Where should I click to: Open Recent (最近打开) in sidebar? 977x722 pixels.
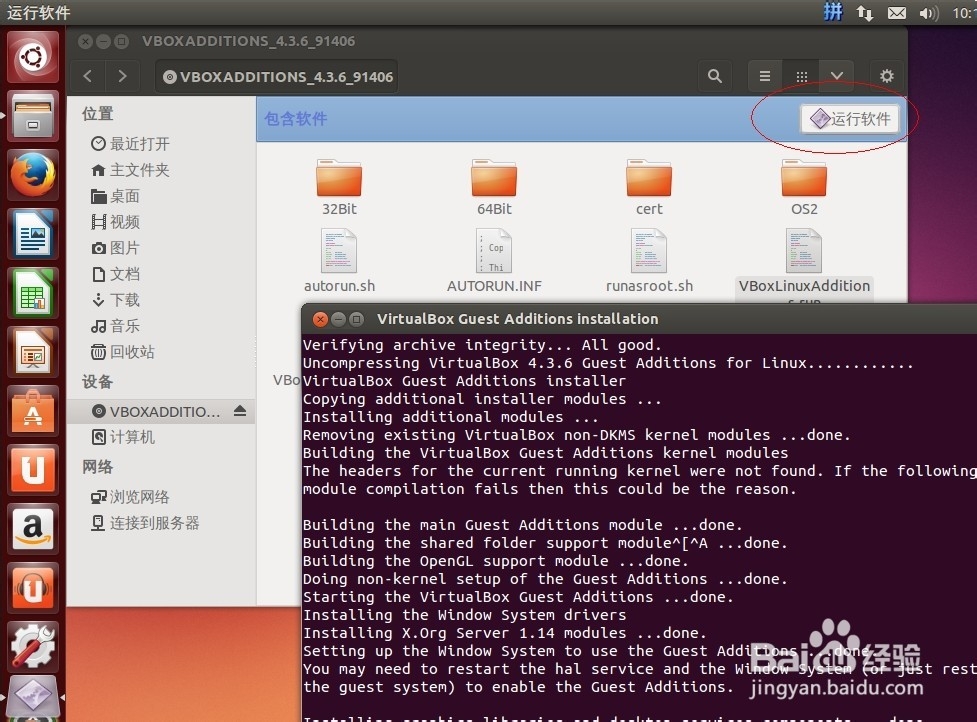(x=130, y=144)
